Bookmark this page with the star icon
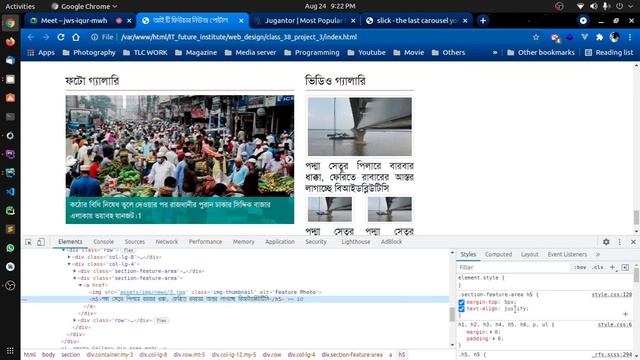 pyautogui.click(x=536, y=37)
